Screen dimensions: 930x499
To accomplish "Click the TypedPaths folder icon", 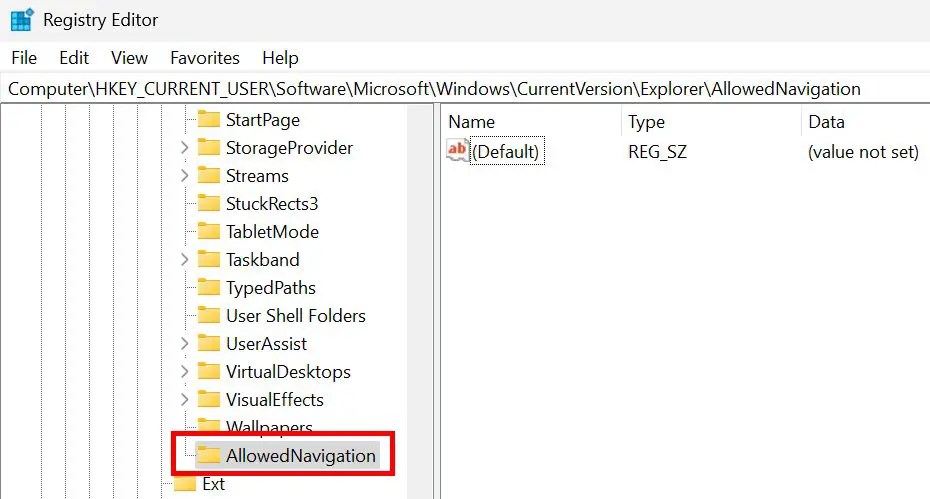I will click(x=208, y=287).
